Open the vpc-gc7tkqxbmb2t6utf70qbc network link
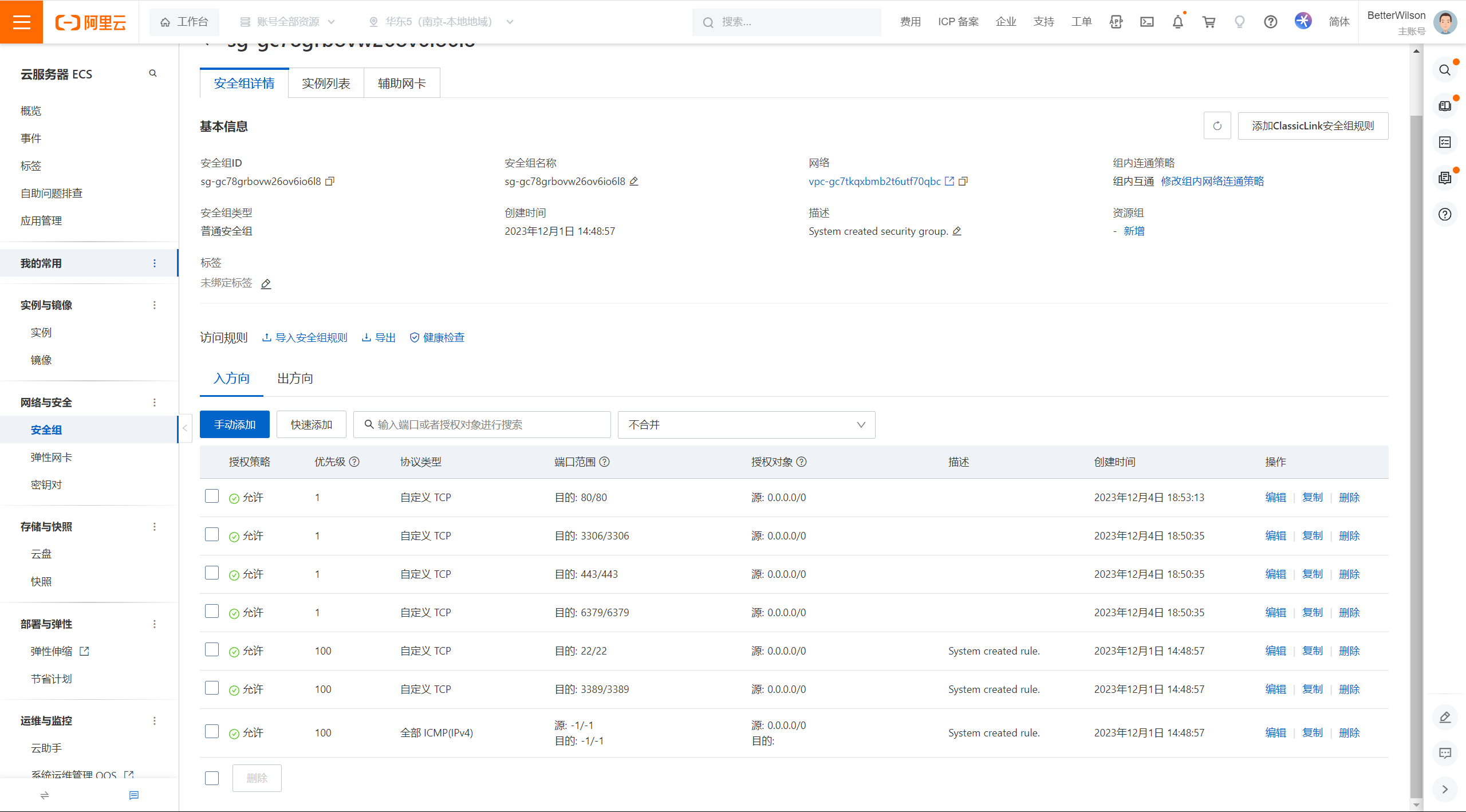 (874, 182)
